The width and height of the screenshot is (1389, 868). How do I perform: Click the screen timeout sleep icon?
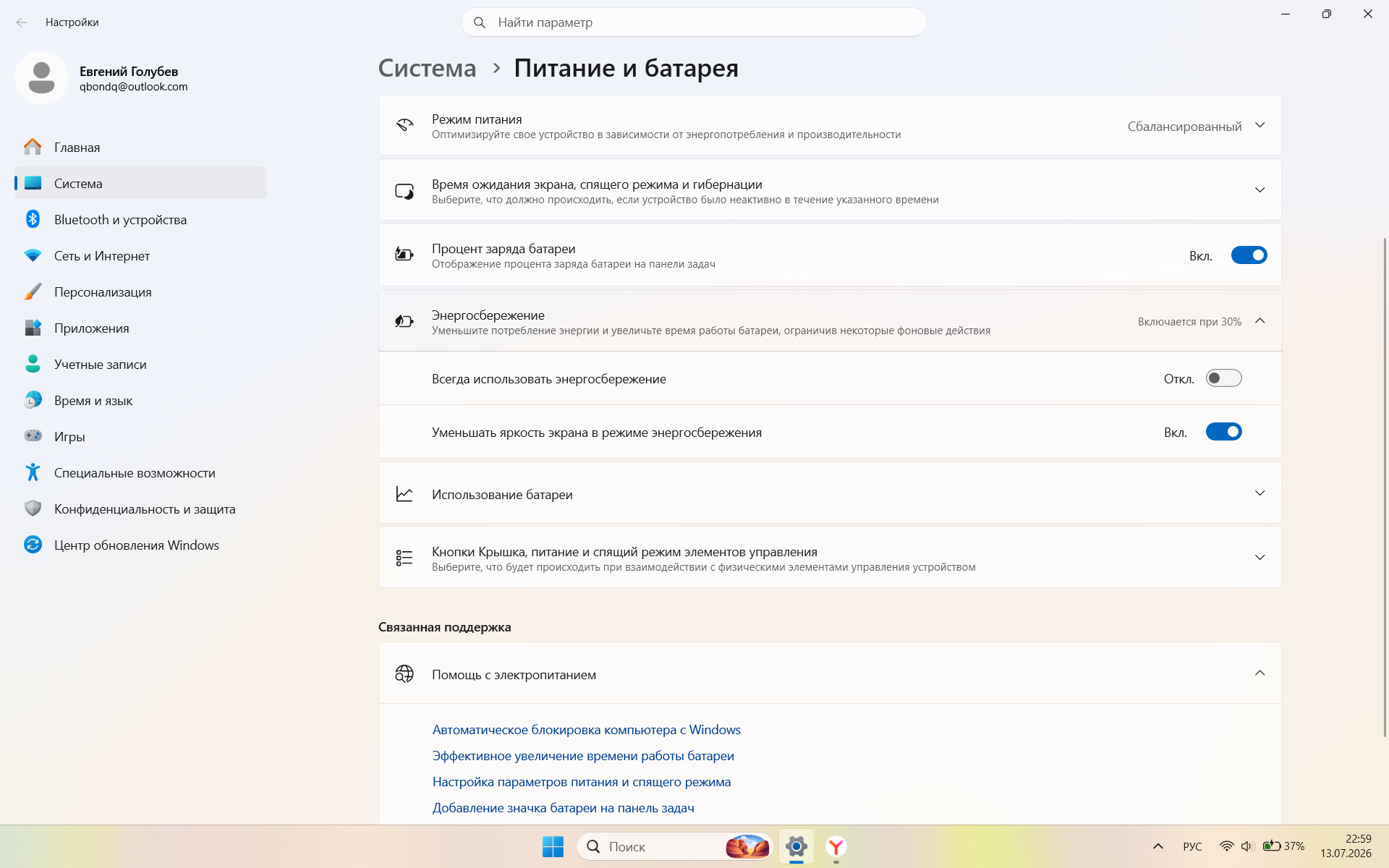pyautogui.click(x=404, y=191)
